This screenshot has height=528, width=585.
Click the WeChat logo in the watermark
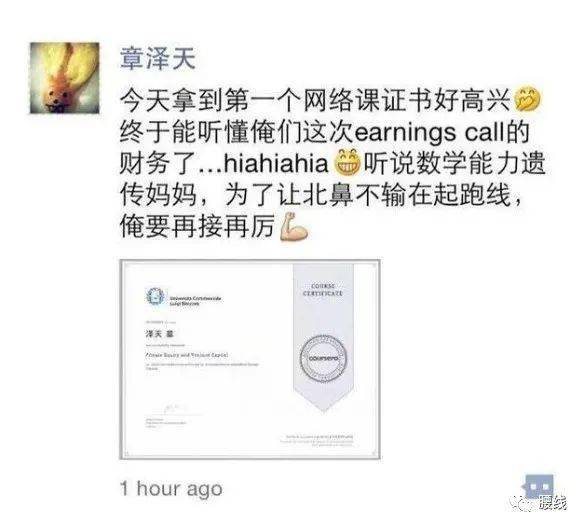[x=523, y=503]
